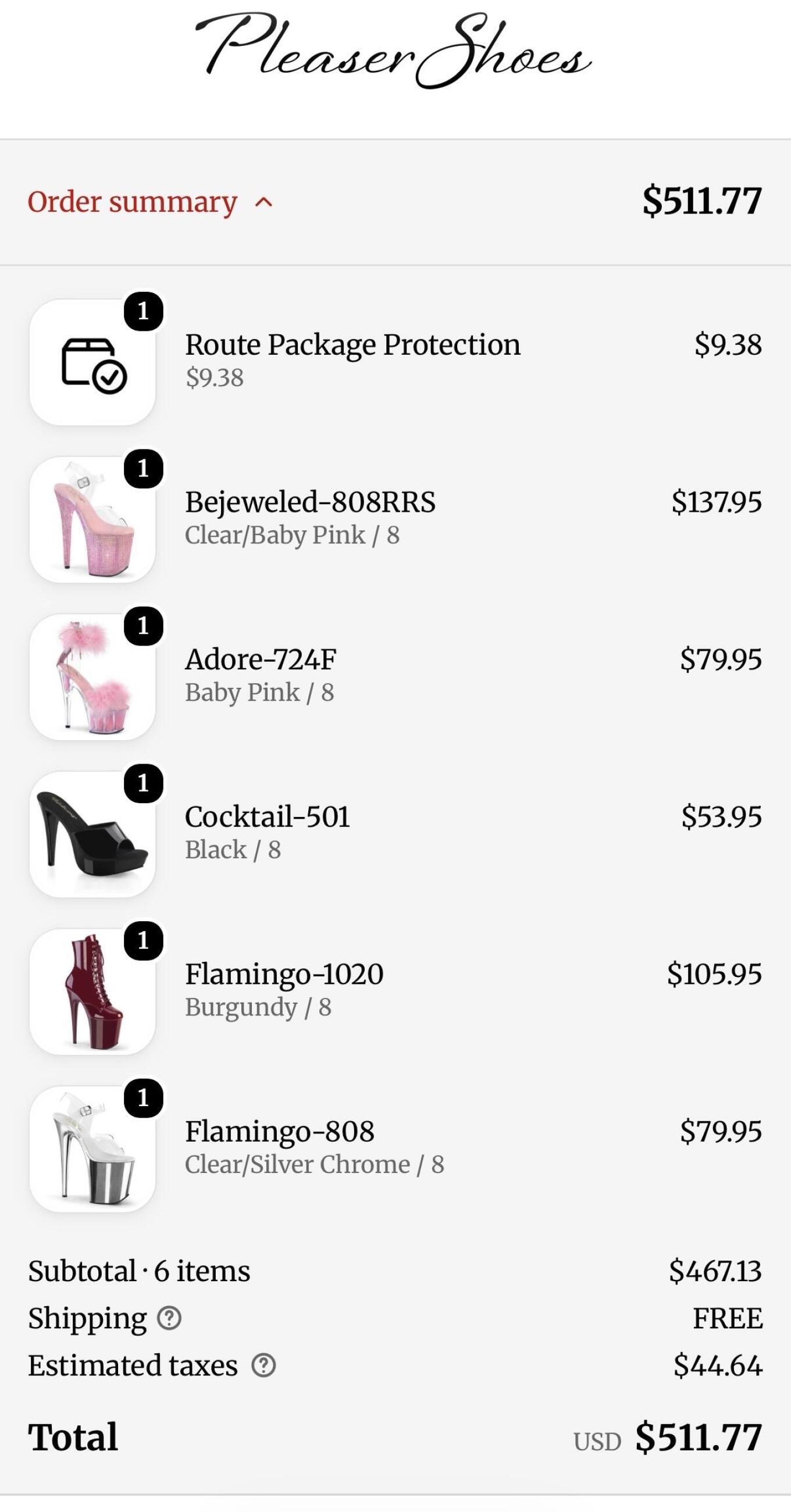This screenshot has height=1512, width=791.
Task: View the Flamingo-808 silver chrome thumbnail
Action: coord(93,1149)
